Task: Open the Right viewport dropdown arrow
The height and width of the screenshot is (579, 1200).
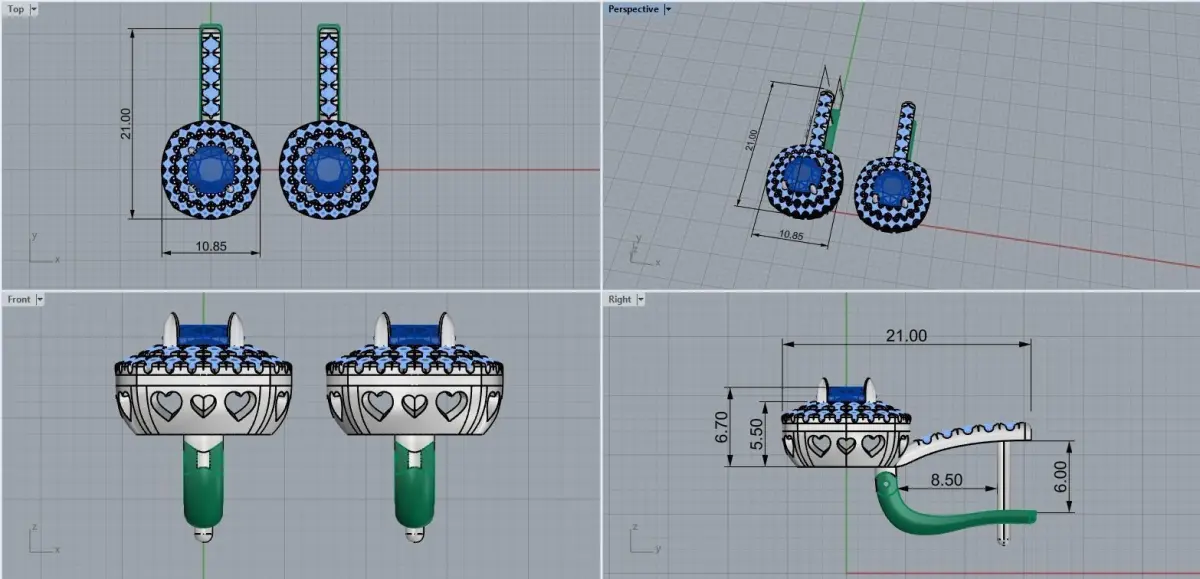Action: [x=640, y=299]
